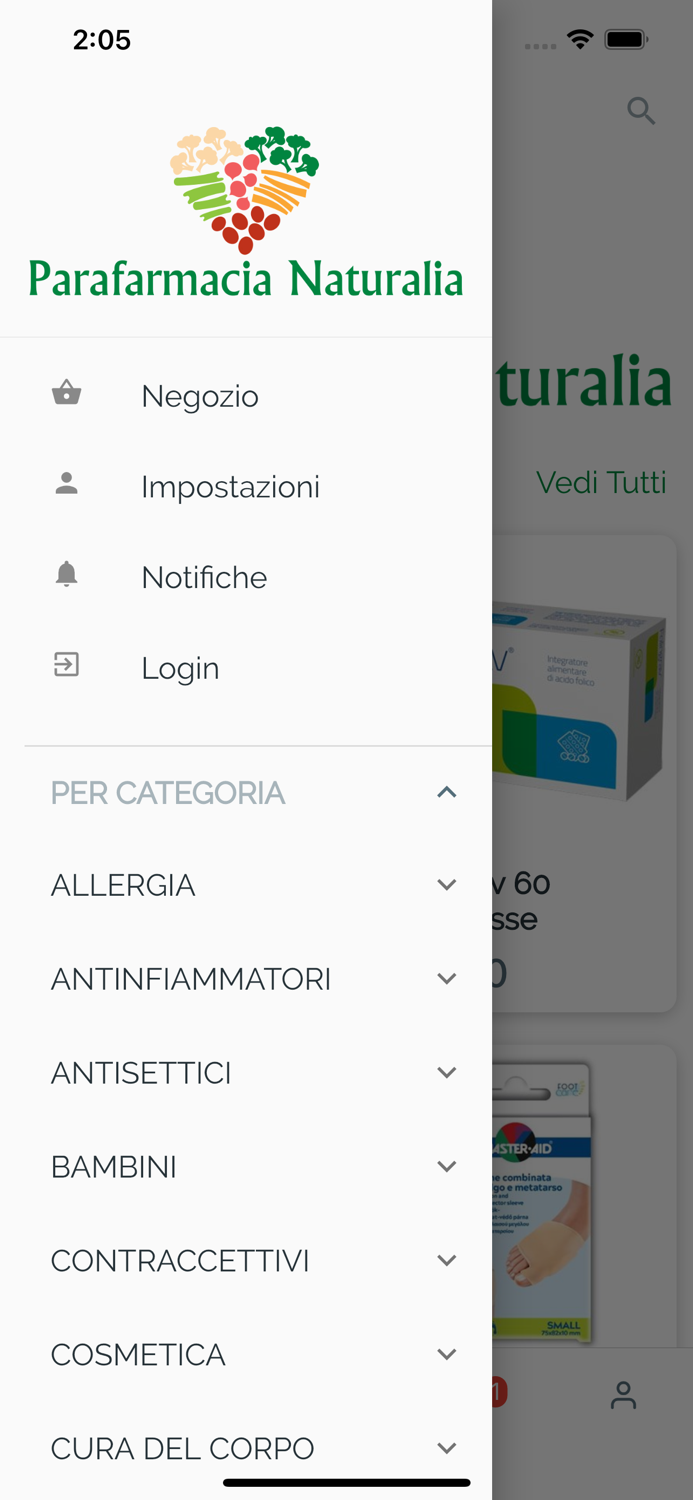This screenshot has width=693, height=1500.
Task: Expand the BAMBINI category chevron
Action: (446, 1167)
